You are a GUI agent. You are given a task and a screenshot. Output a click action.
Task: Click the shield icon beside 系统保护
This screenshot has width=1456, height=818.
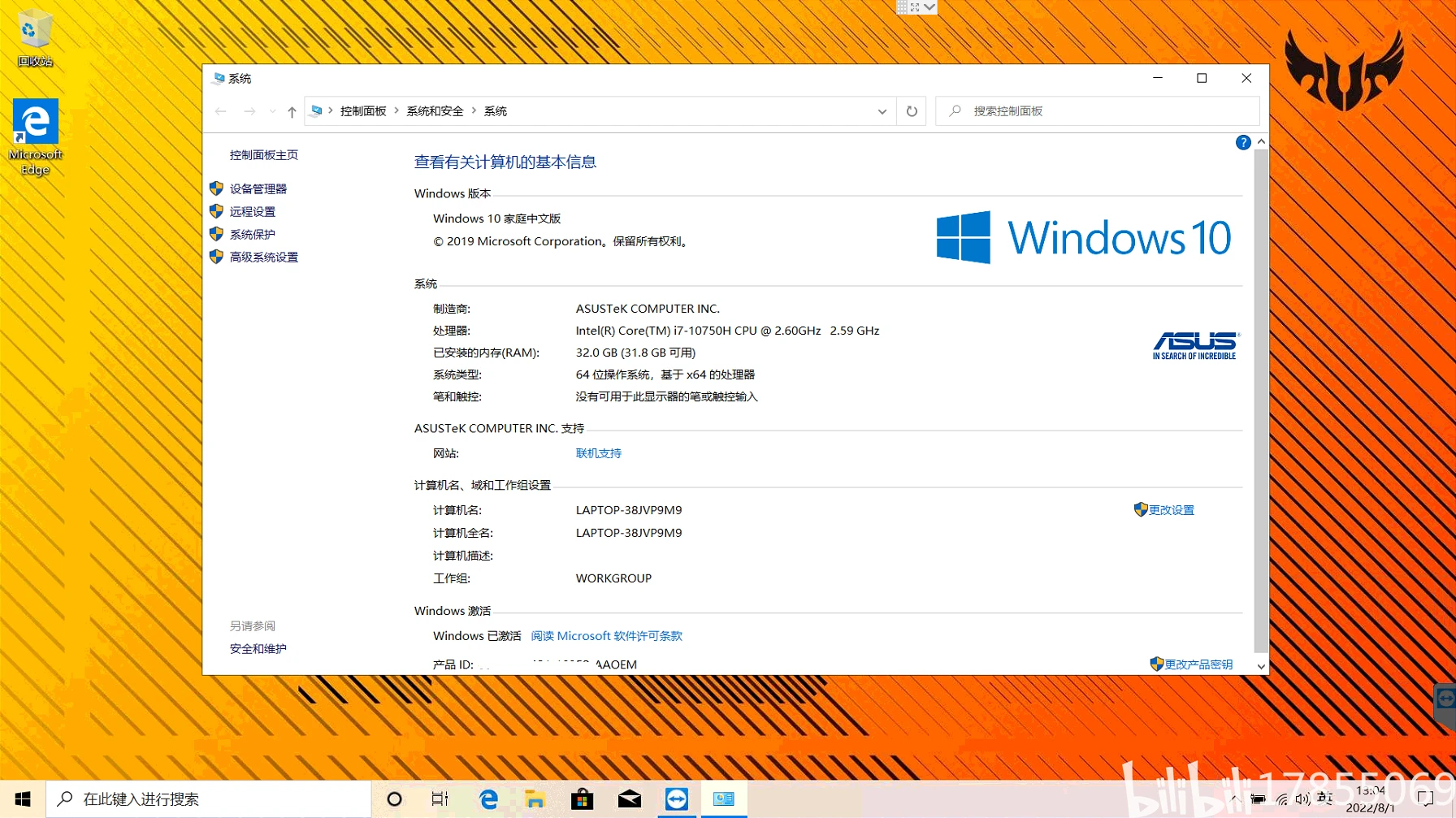coord(216,234)
